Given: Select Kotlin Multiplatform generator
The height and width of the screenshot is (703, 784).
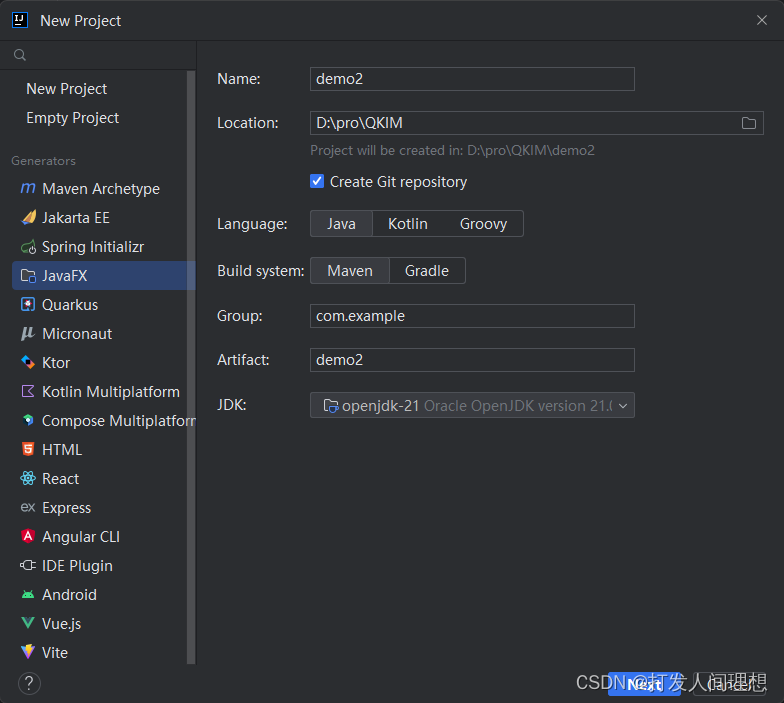Looking at the screenshot, I should coord(110,392).
